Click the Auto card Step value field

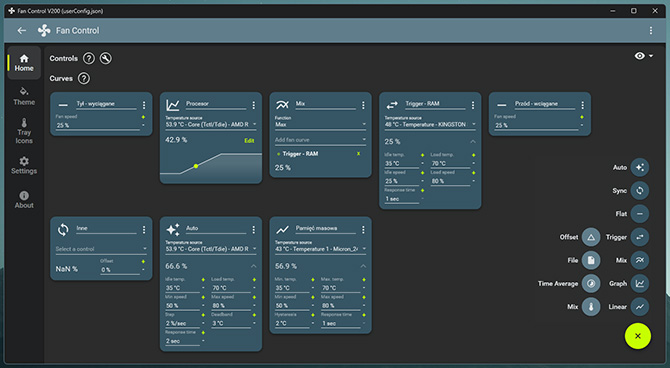pos(182,323)
